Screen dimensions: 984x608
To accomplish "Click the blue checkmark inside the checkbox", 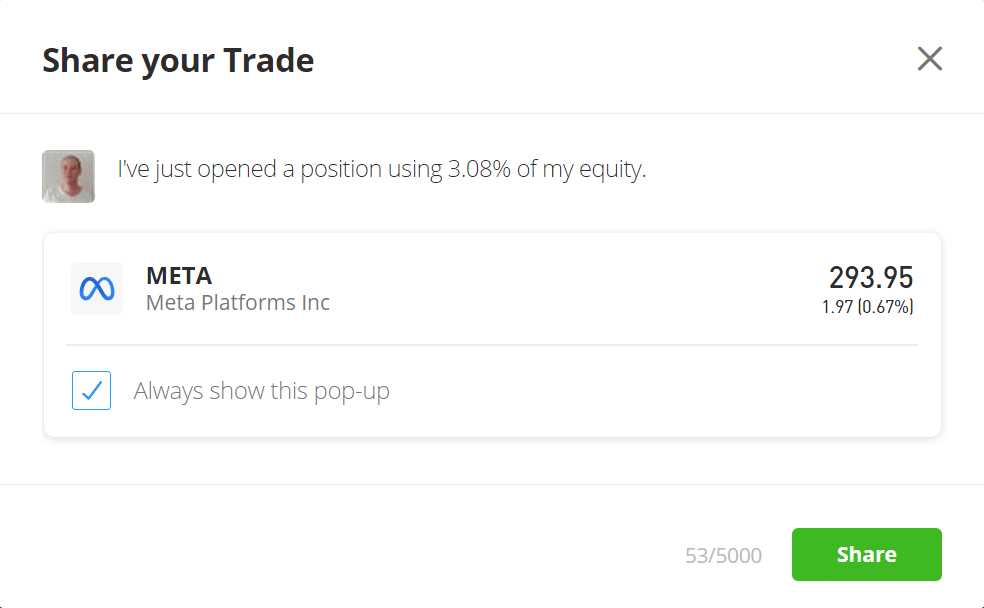I will 92,390.
